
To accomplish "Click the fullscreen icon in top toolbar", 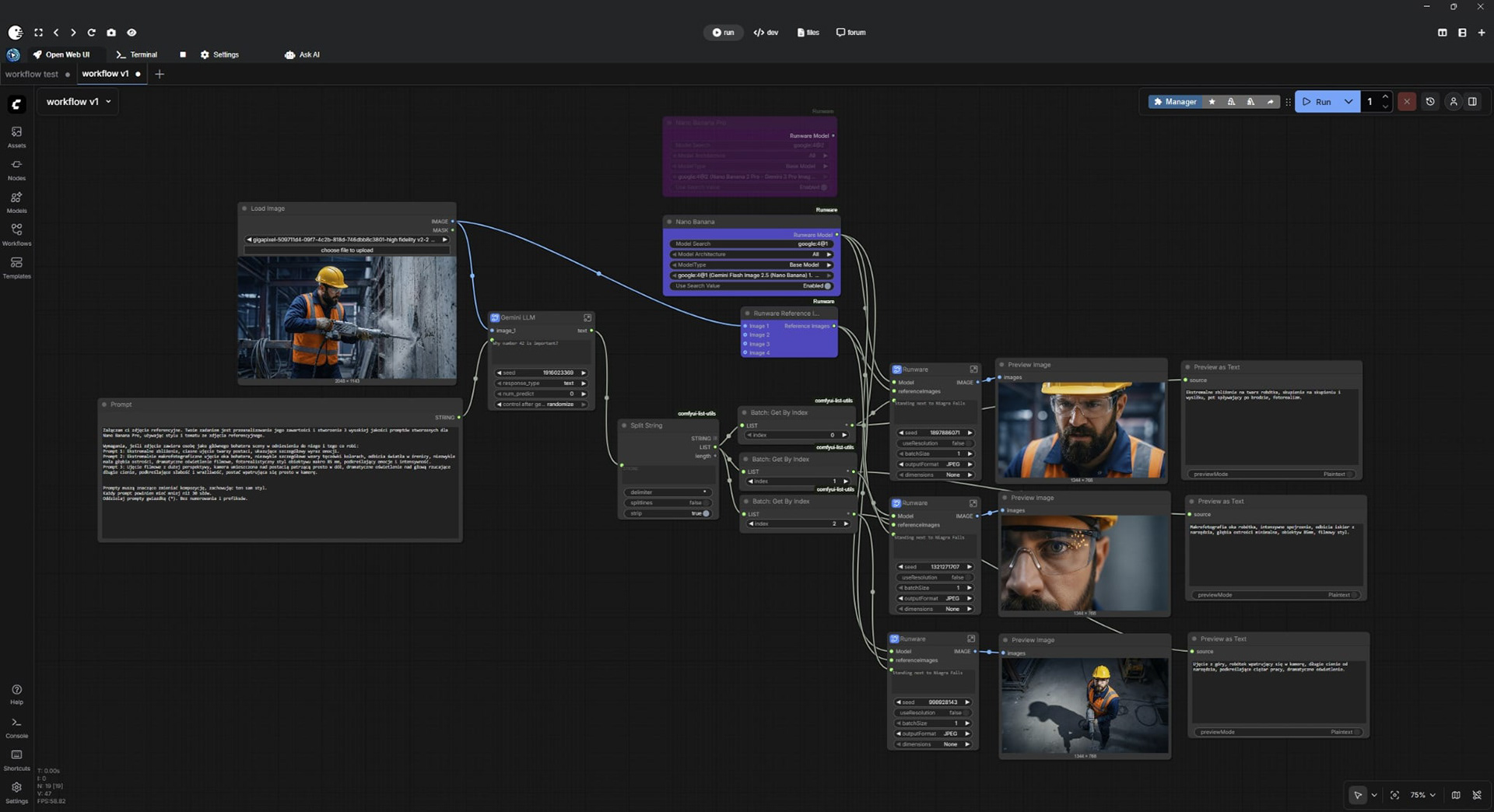I will (38, 33).
